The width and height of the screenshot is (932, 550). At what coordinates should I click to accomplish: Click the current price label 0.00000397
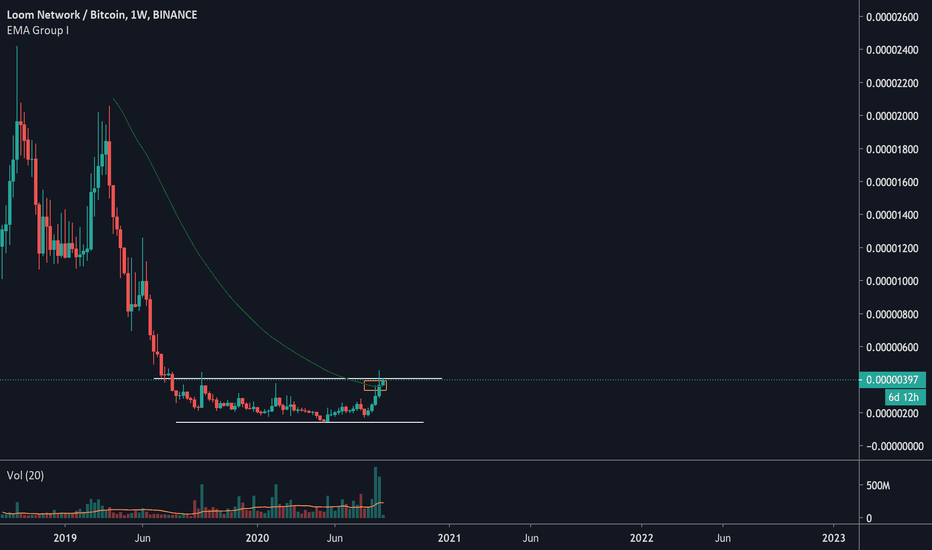(x=892, y=380)
